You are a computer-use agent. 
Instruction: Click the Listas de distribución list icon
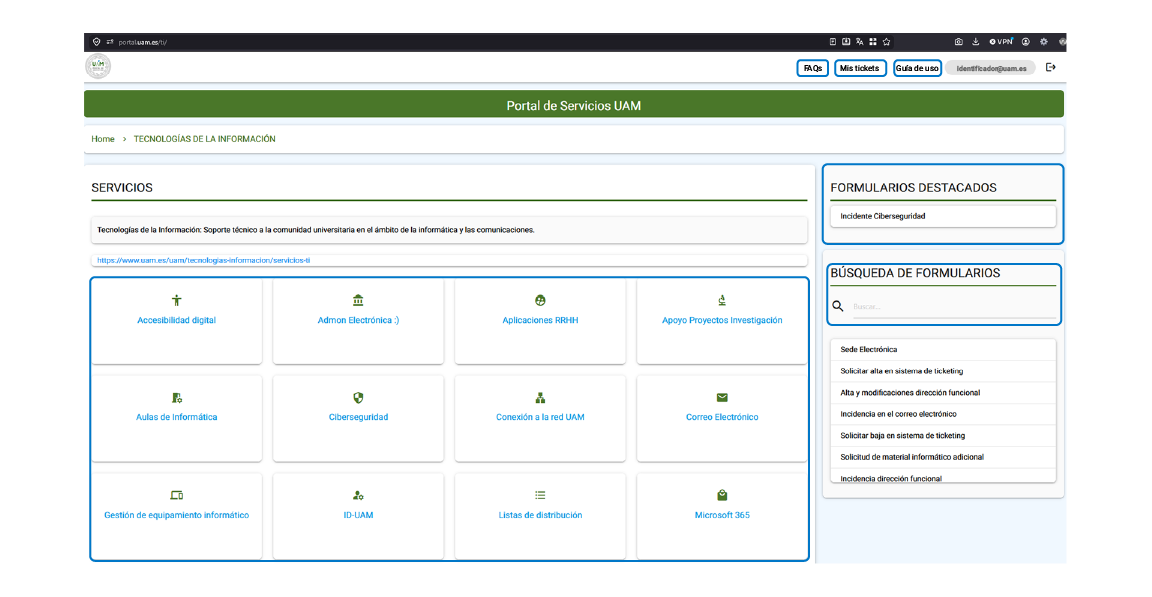(x=540, y=496)
